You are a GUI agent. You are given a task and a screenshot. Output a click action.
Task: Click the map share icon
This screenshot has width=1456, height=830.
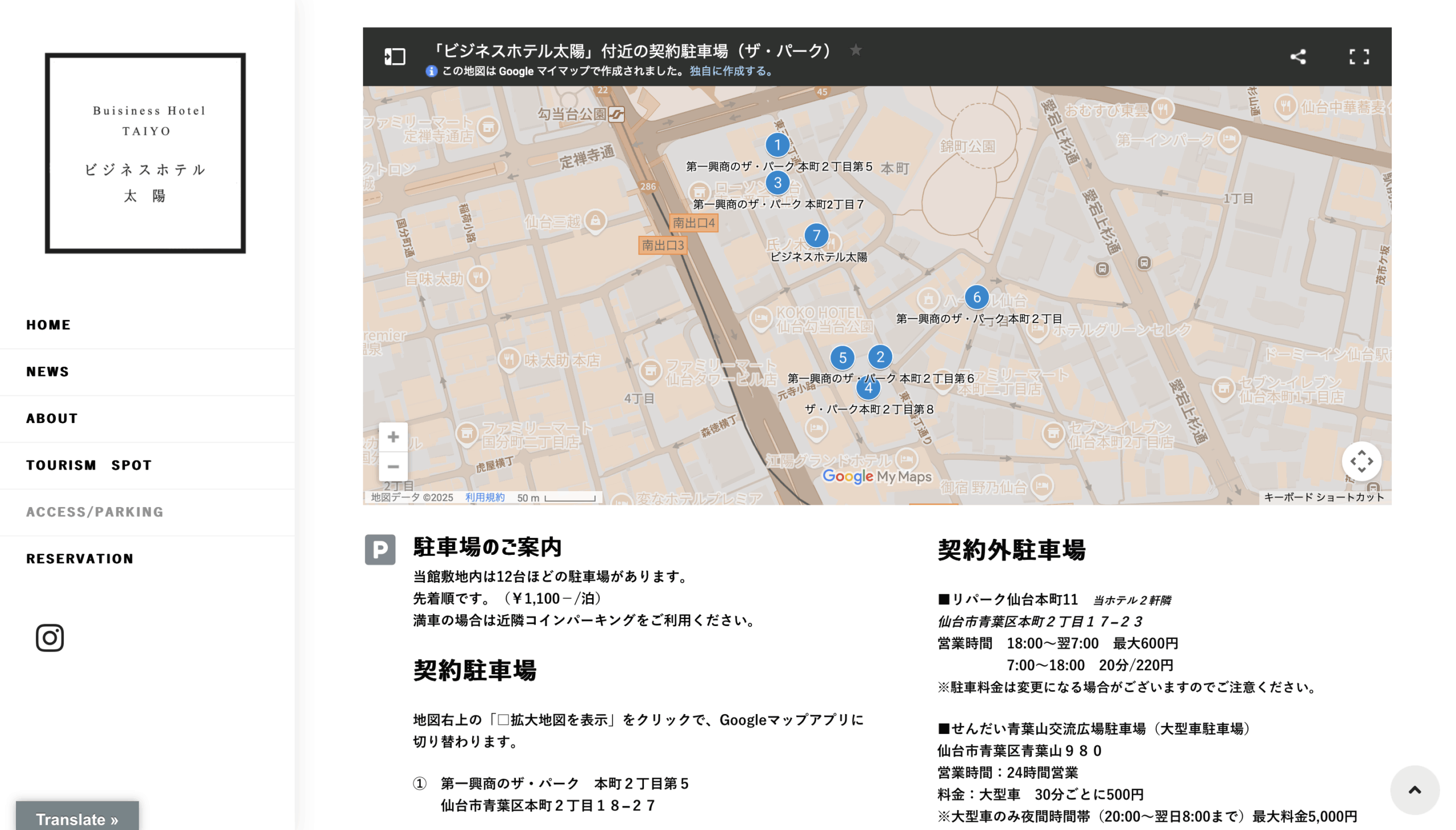(x=1297, y=56)
